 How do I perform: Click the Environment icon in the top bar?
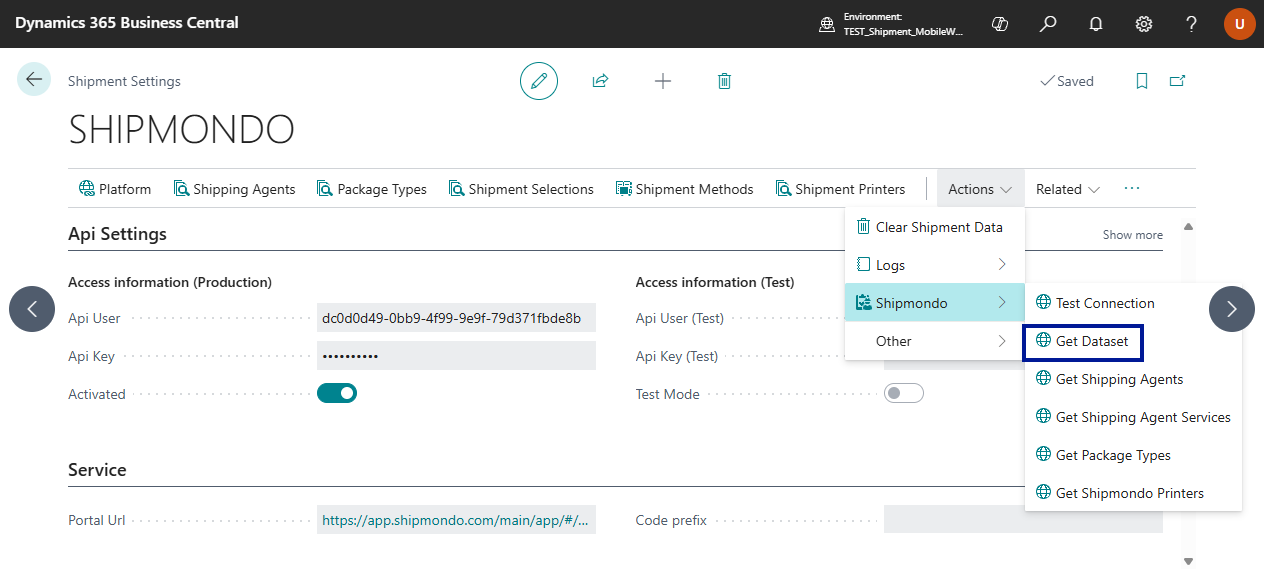[x=826, y=24]
